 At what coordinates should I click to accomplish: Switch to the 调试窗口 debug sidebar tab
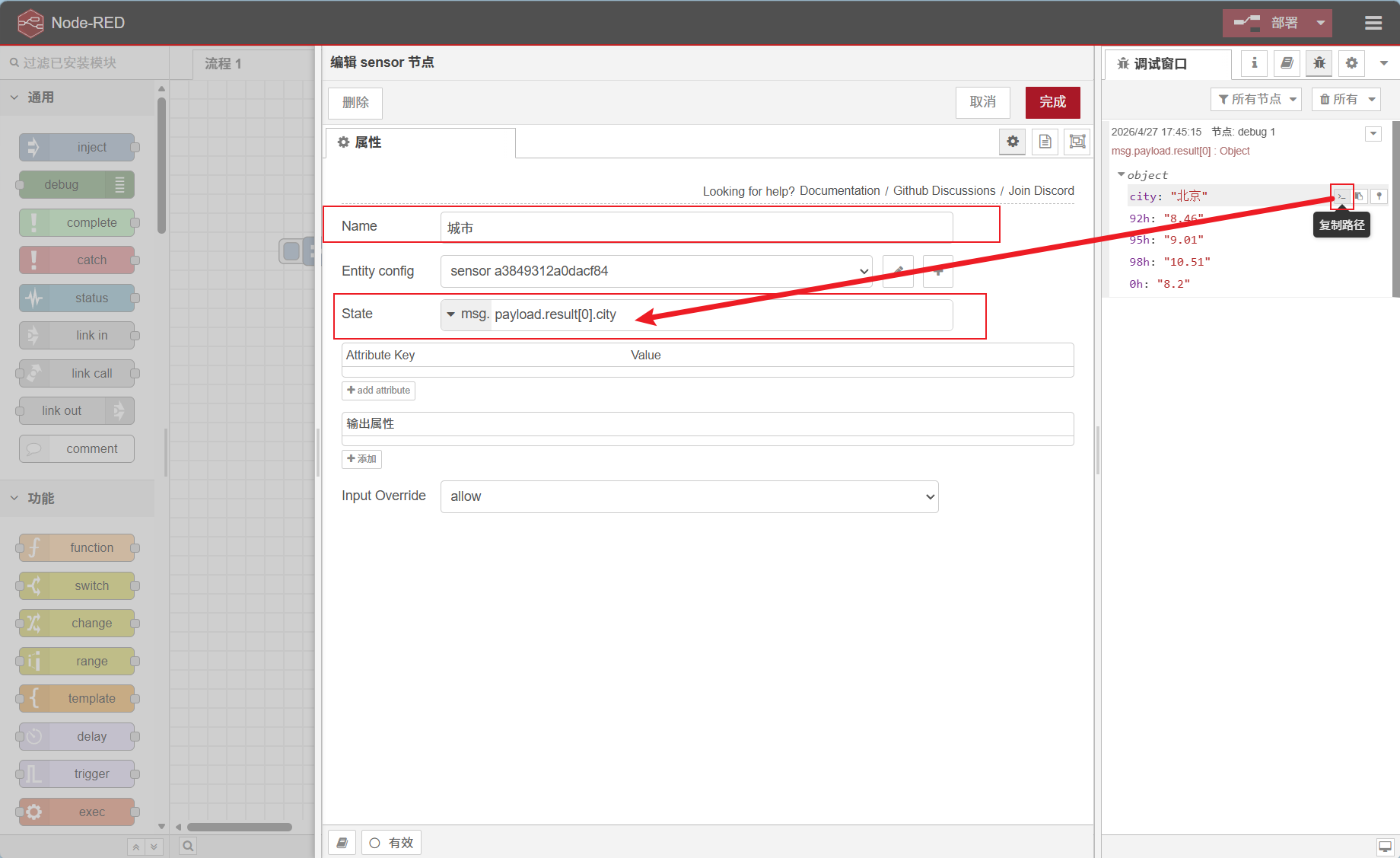click(1168, 64)
